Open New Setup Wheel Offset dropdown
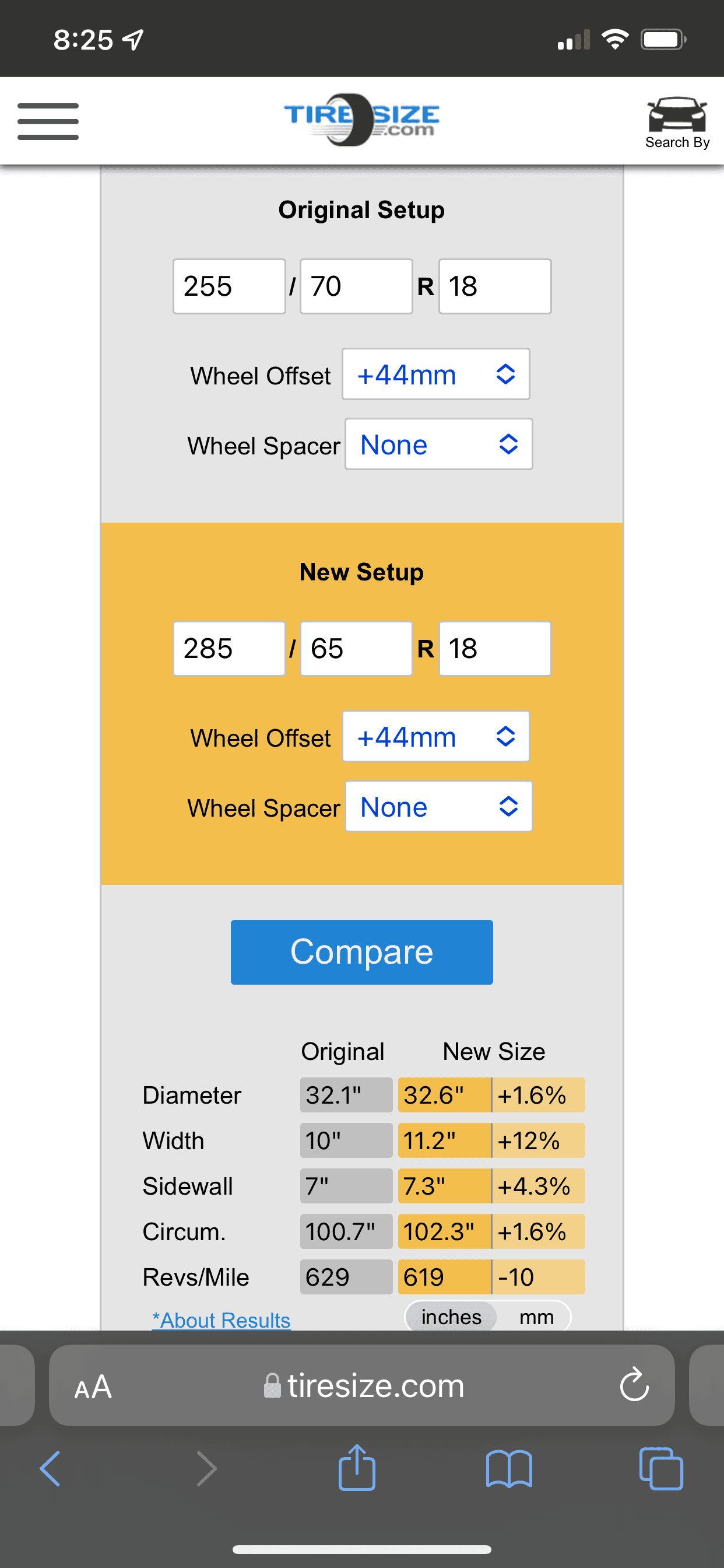This screenshot has height=1568, width=724. tap(435, 737)
